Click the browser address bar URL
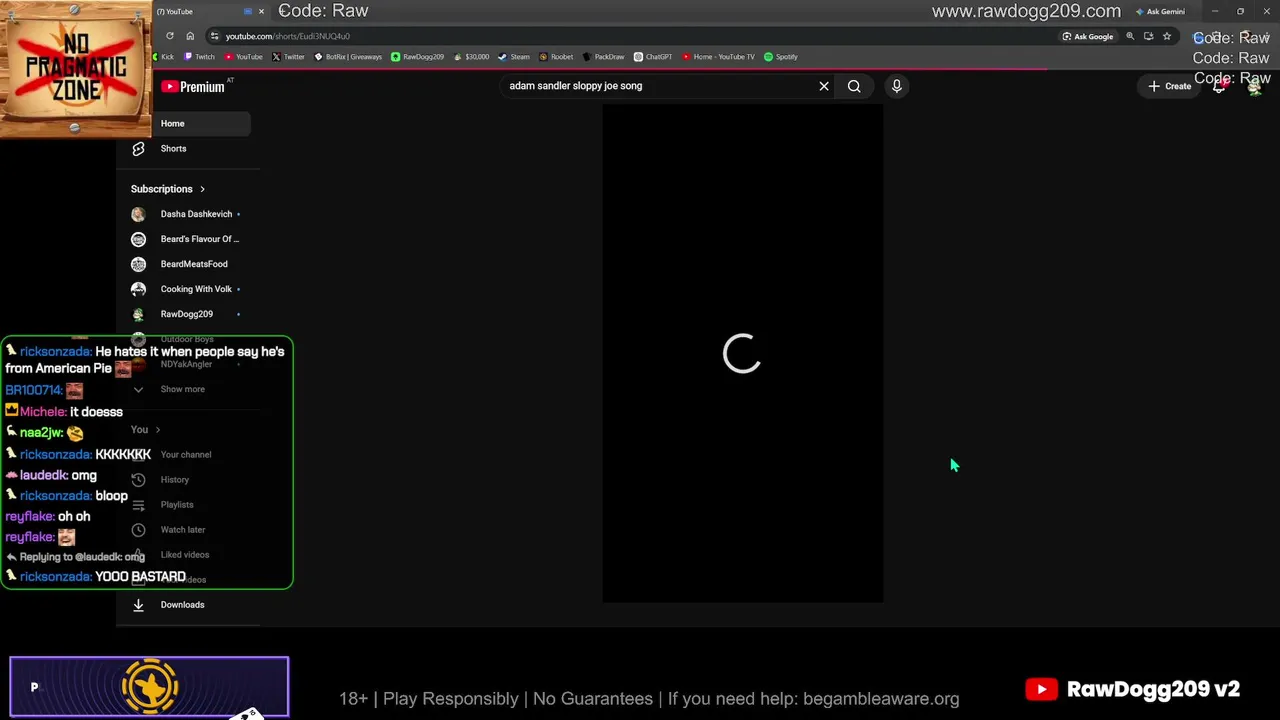 click(288, 36)
